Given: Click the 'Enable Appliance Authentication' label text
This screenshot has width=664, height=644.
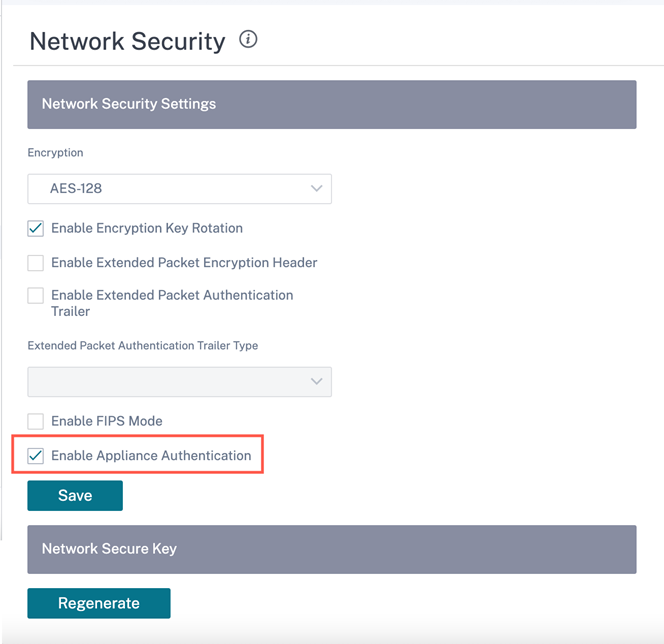Looking at the screenshot, I should 151,456.
